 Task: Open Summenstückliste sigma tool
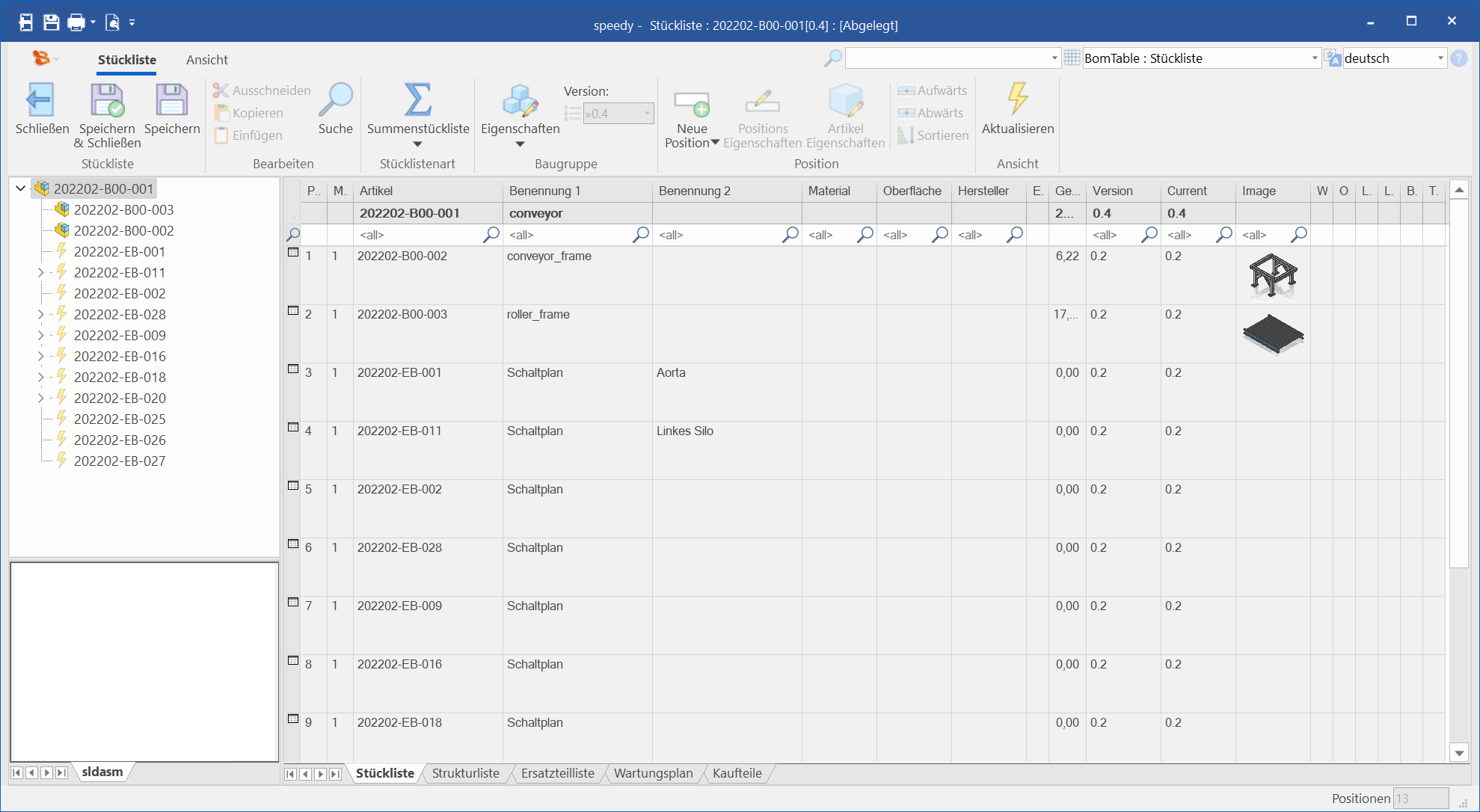click(x=417, y=100)
